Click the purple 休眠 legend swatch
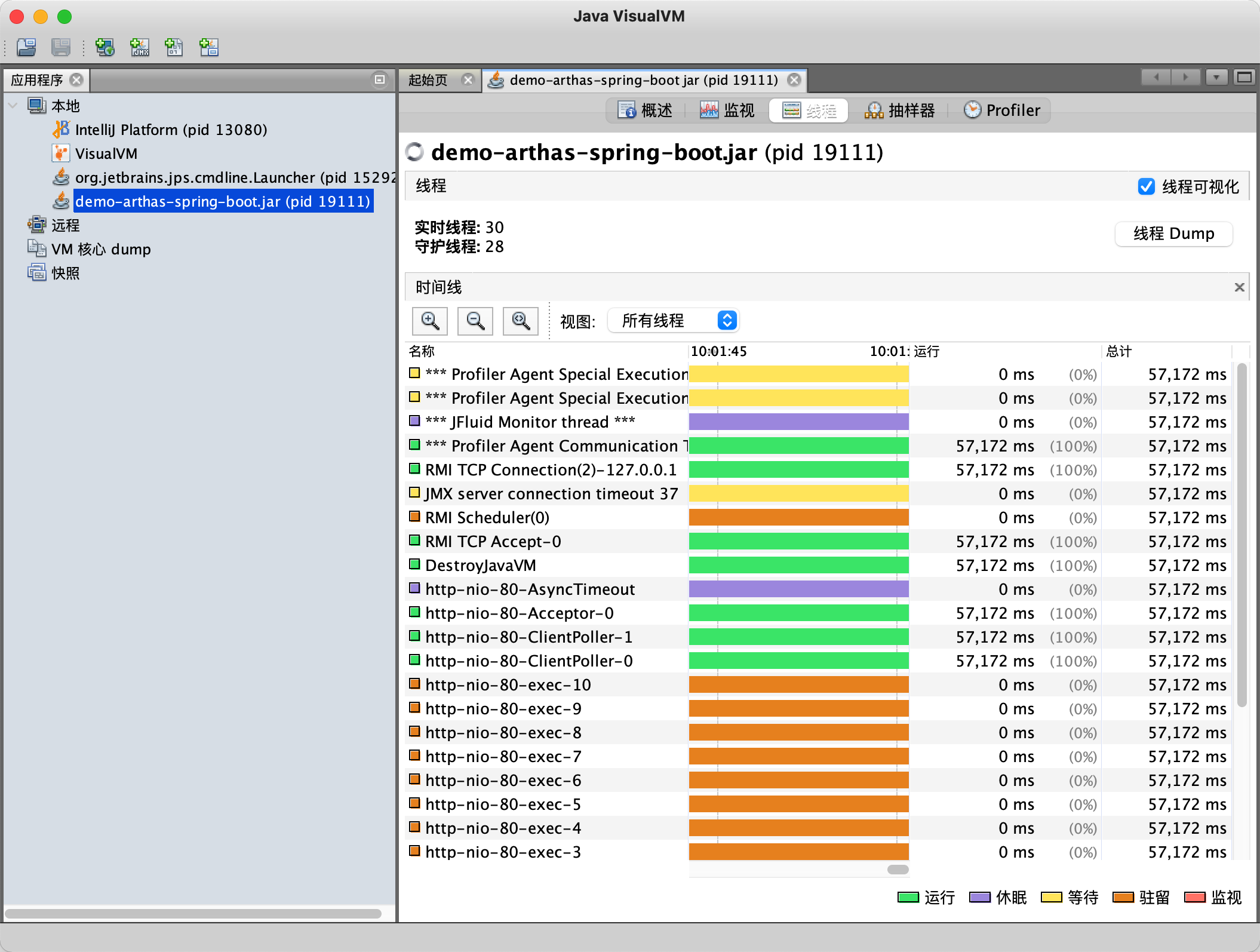Image resolution: width=1260 pixels, height=952 pixels. click(x=979, y=898)
